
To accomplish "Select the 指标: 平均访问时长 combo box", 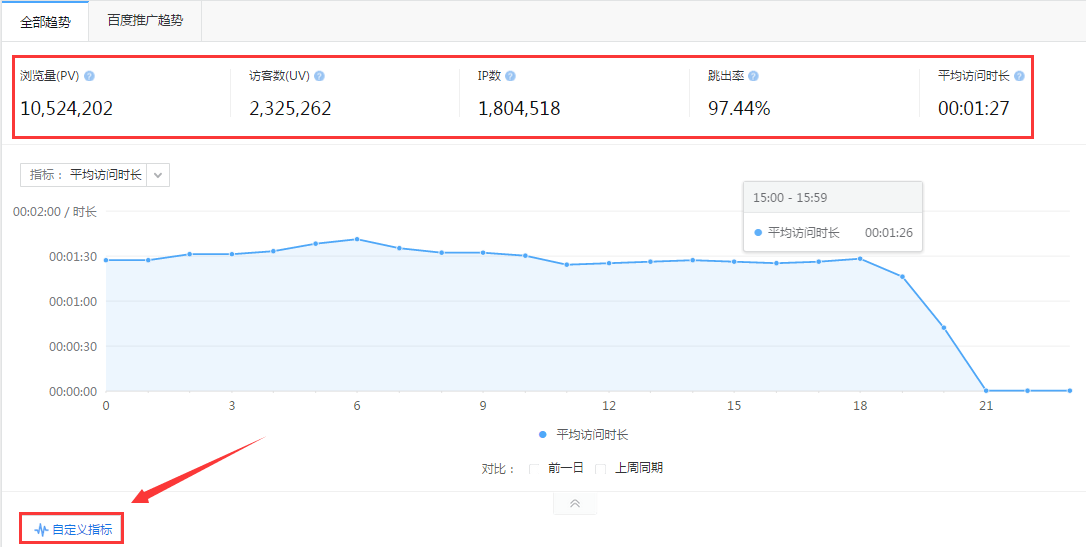I will (x=85, y=175).
